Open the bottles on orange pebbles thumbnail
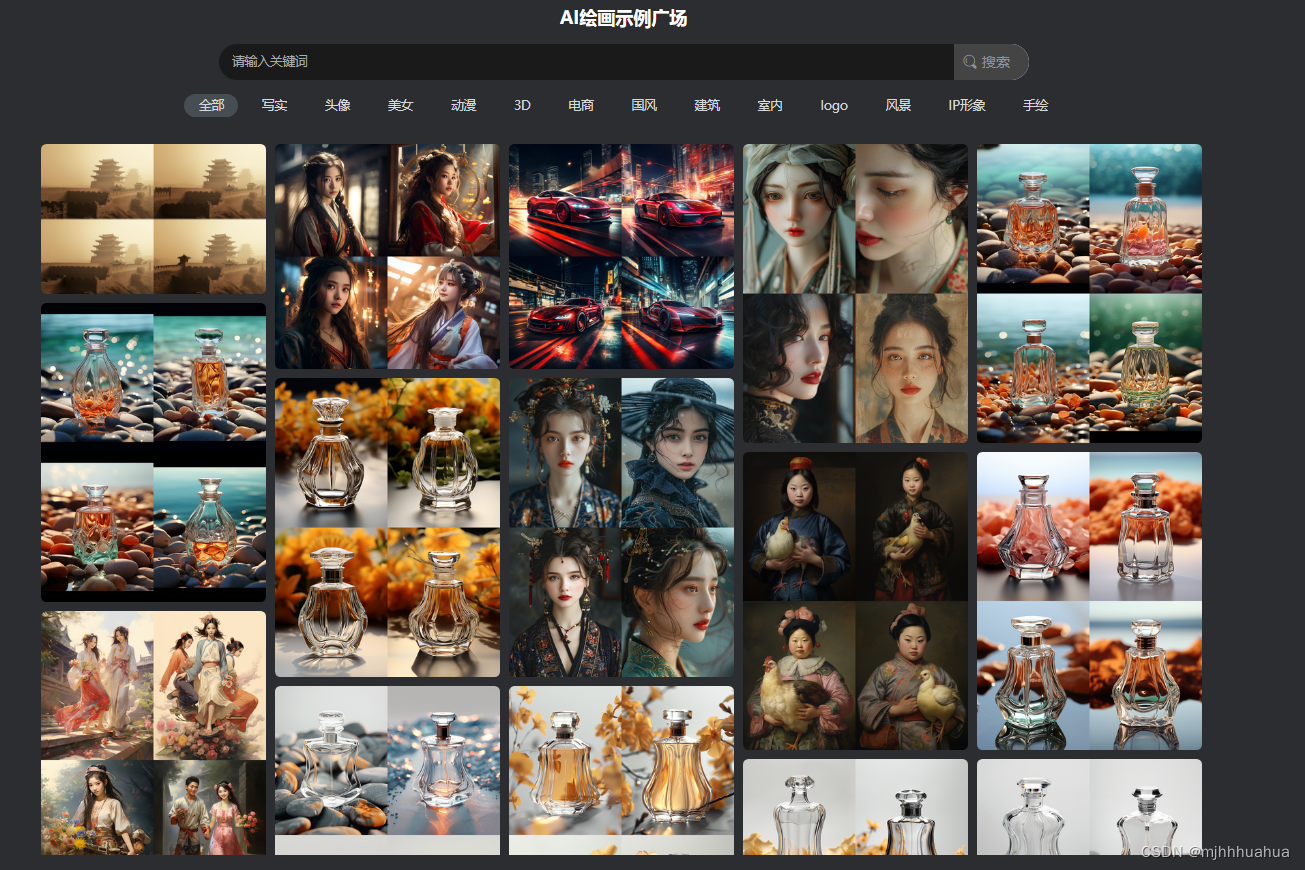 pos(1089,293)
